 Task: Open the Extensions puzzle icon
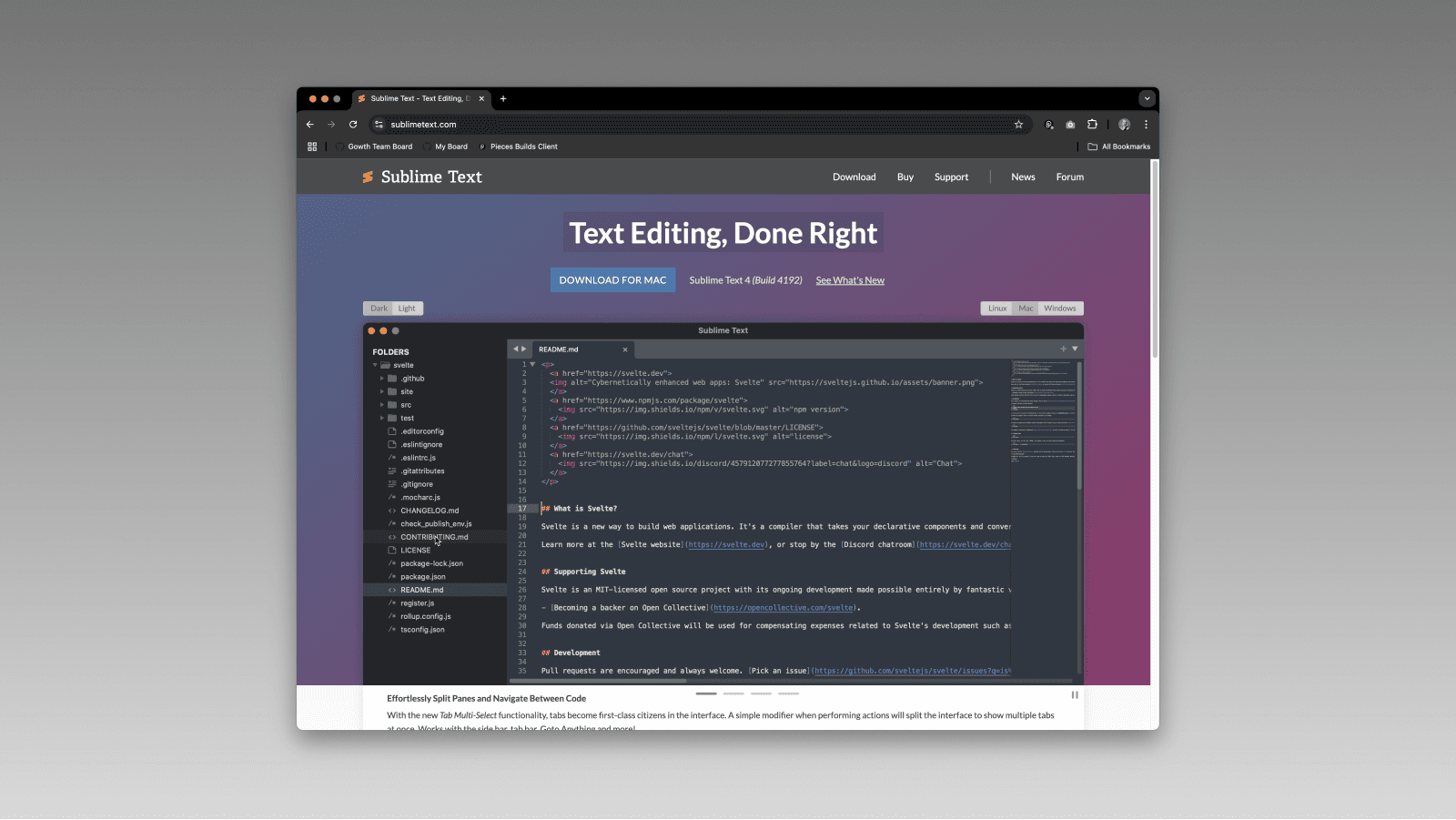pyautogui.click(x=1092, y=125)
